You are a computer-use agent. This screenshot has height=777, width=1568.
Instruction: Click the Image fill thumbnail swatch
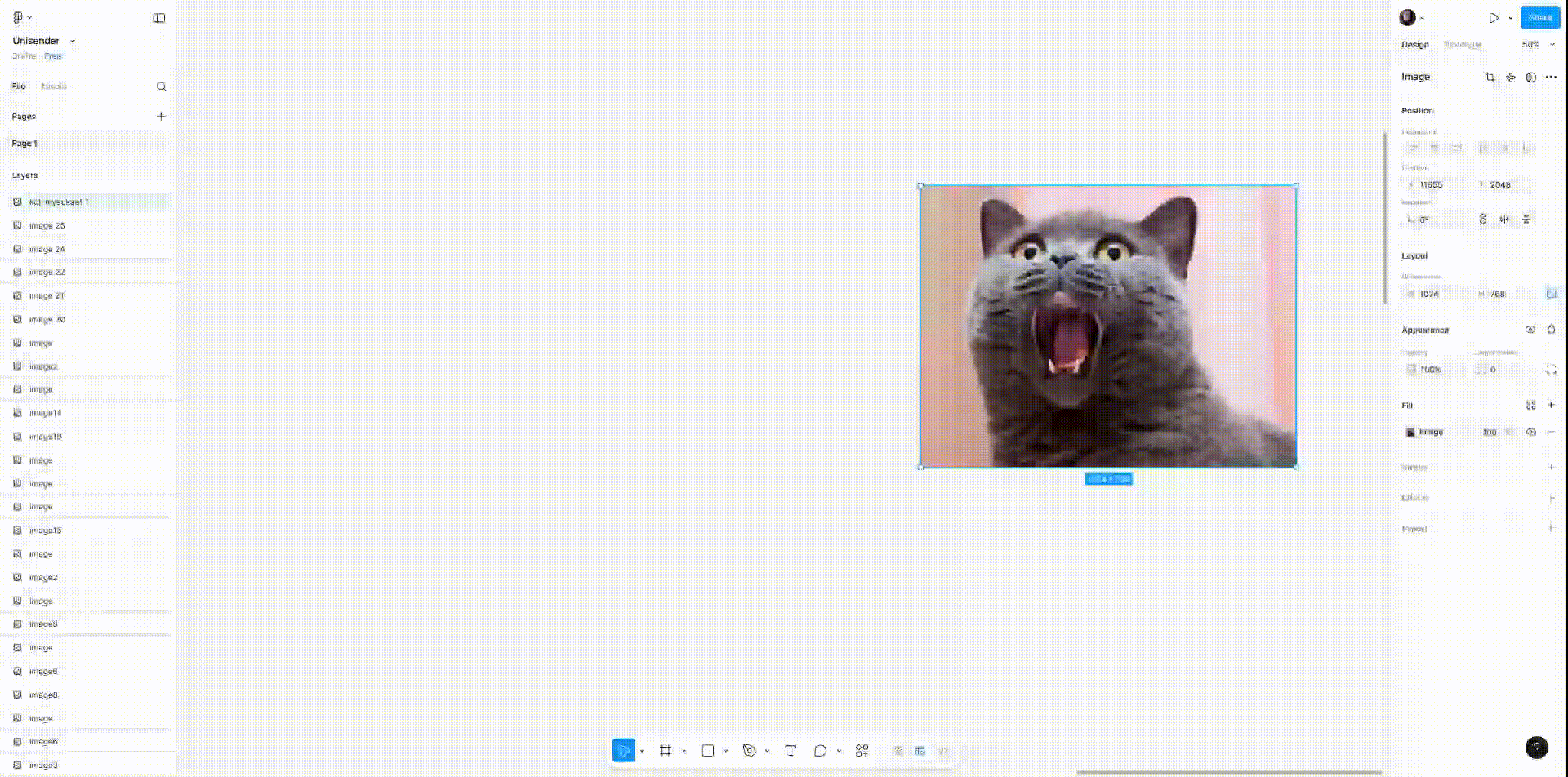coord(1410,433)
